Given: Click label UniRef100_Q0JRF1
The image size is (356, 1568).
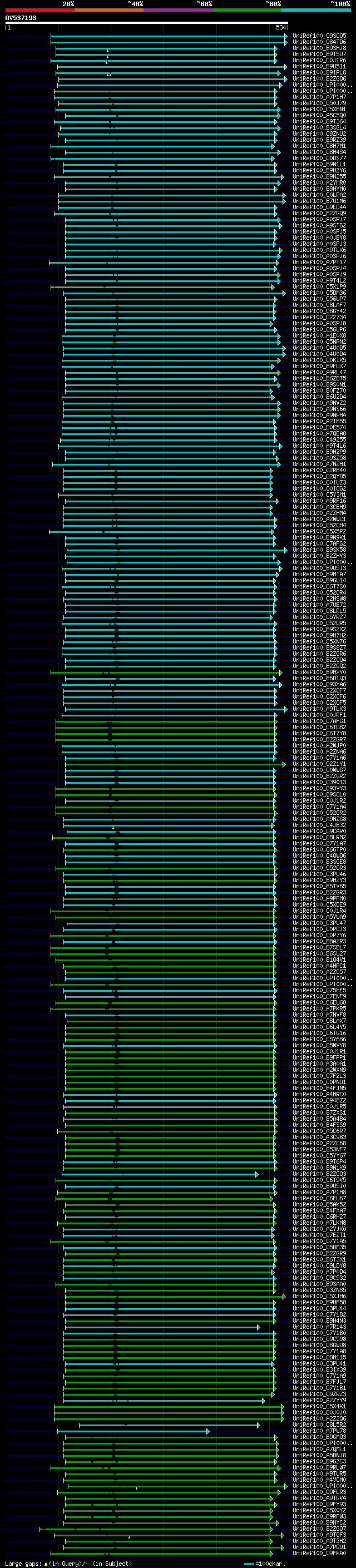Looking at the screenshot, I should (x=319, y=715).
